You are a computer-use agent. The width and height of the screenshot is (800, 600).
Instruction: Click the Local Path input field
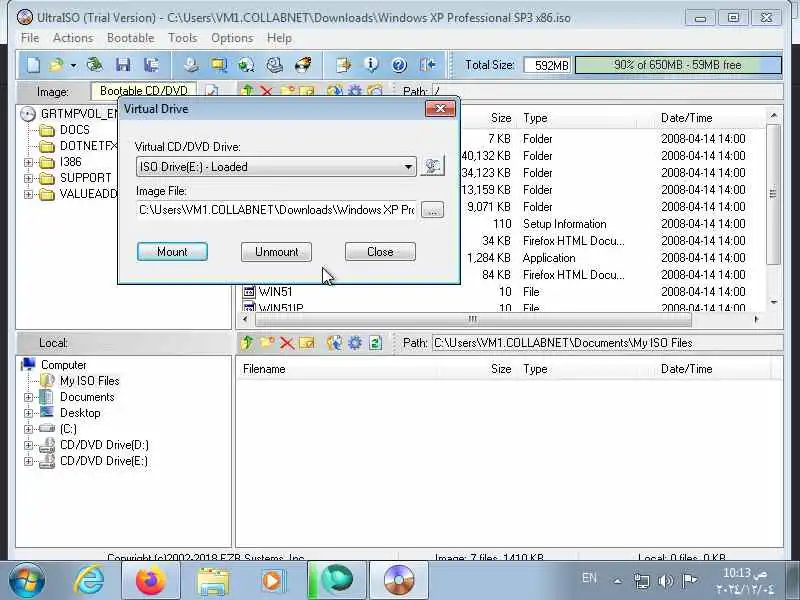point(607,343)
